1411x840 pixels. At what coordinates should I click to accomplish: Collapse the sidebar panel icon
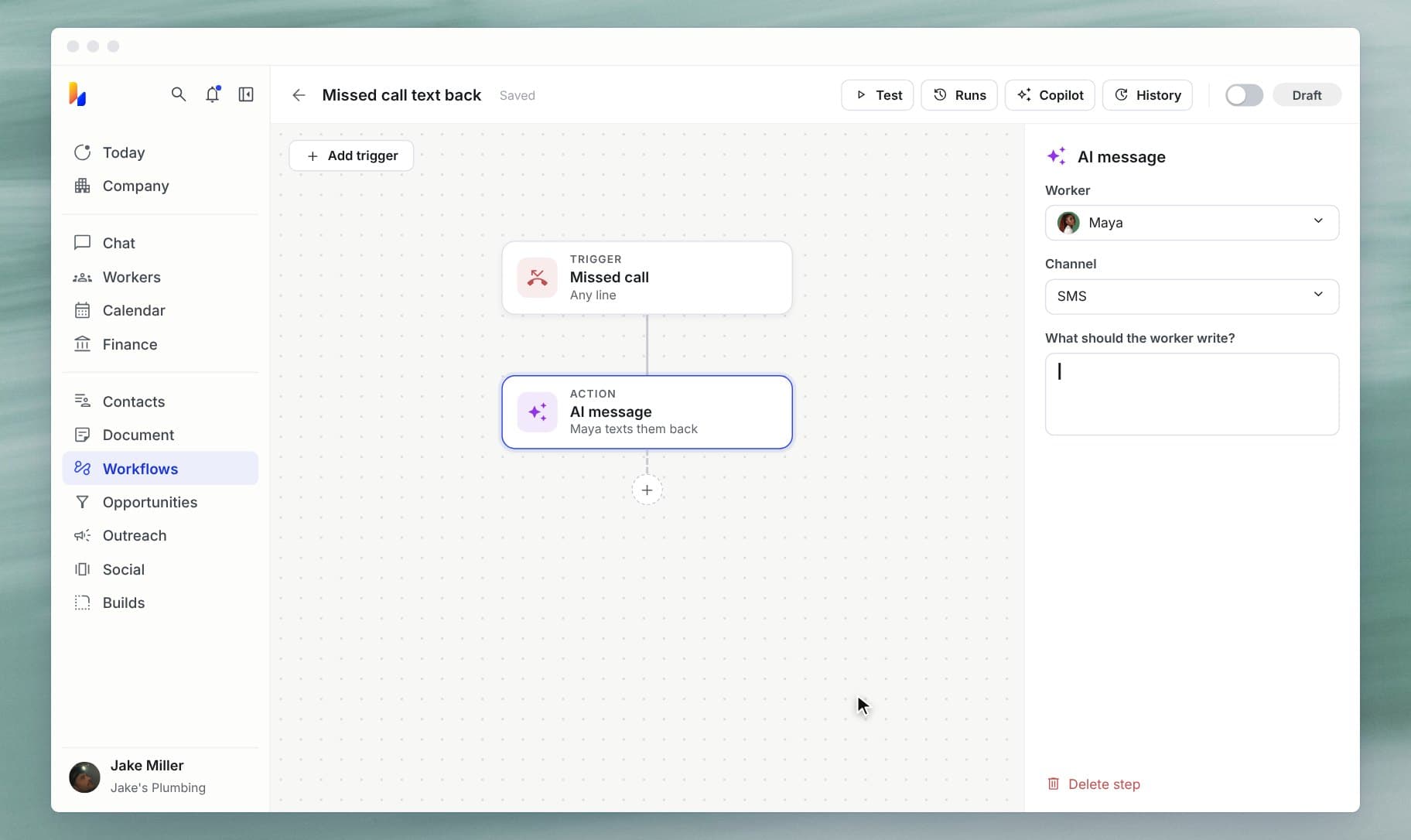246,94
